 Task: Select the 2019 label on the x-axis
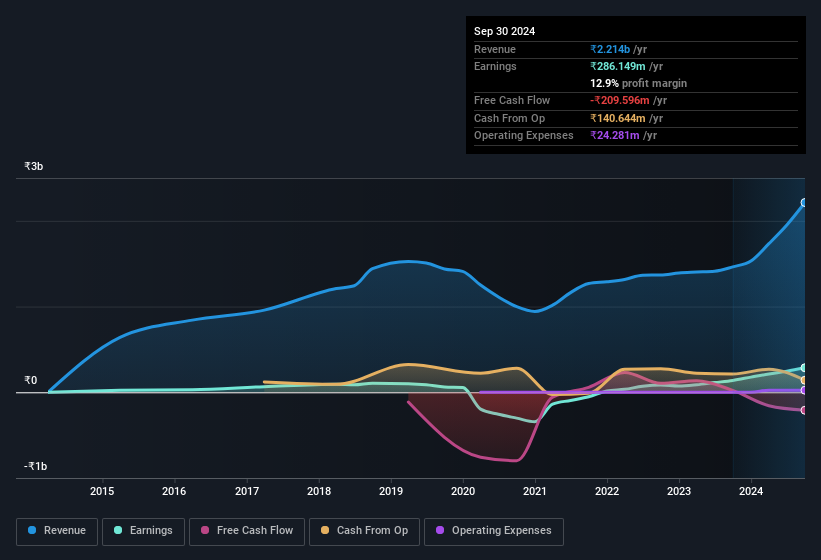coord(391,491)
